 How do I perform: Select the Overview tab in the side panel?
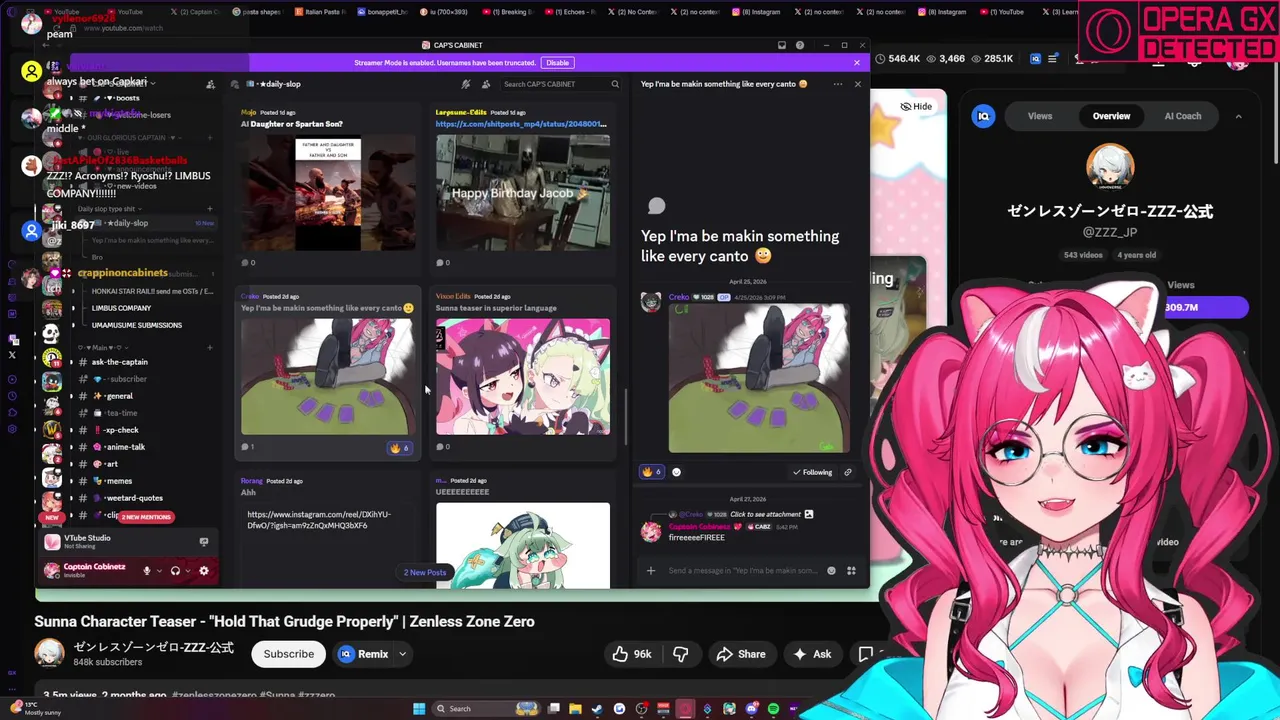point(1111,116)
